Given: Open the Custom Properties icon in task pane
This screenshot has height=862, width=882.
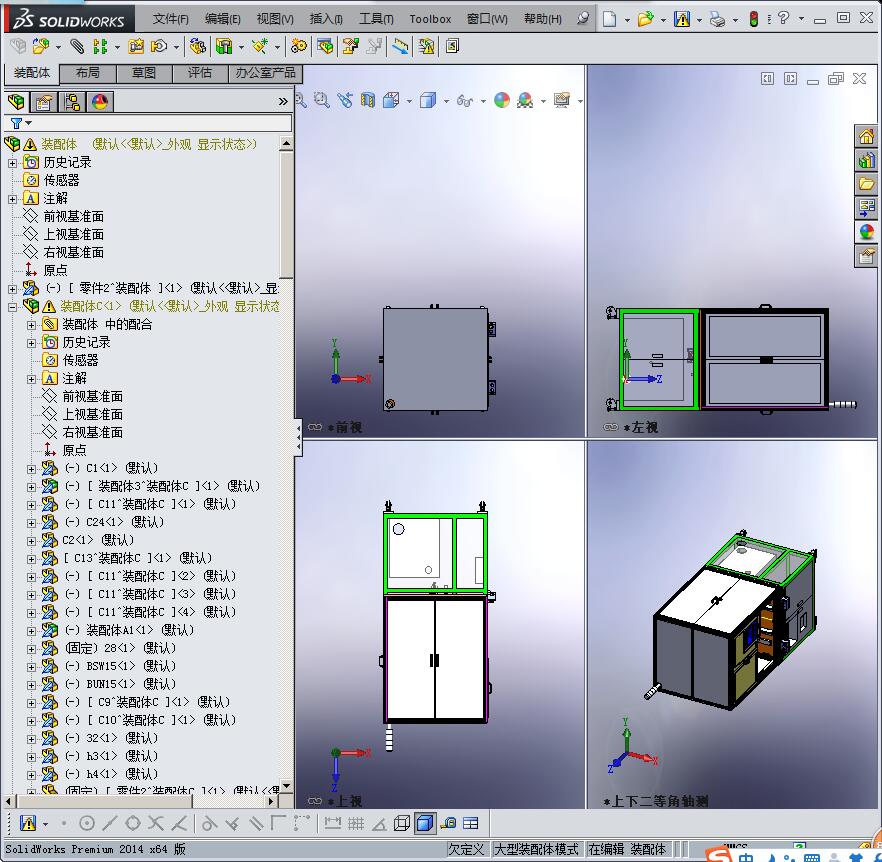Looking at the screenshot, I should (866, 256).
